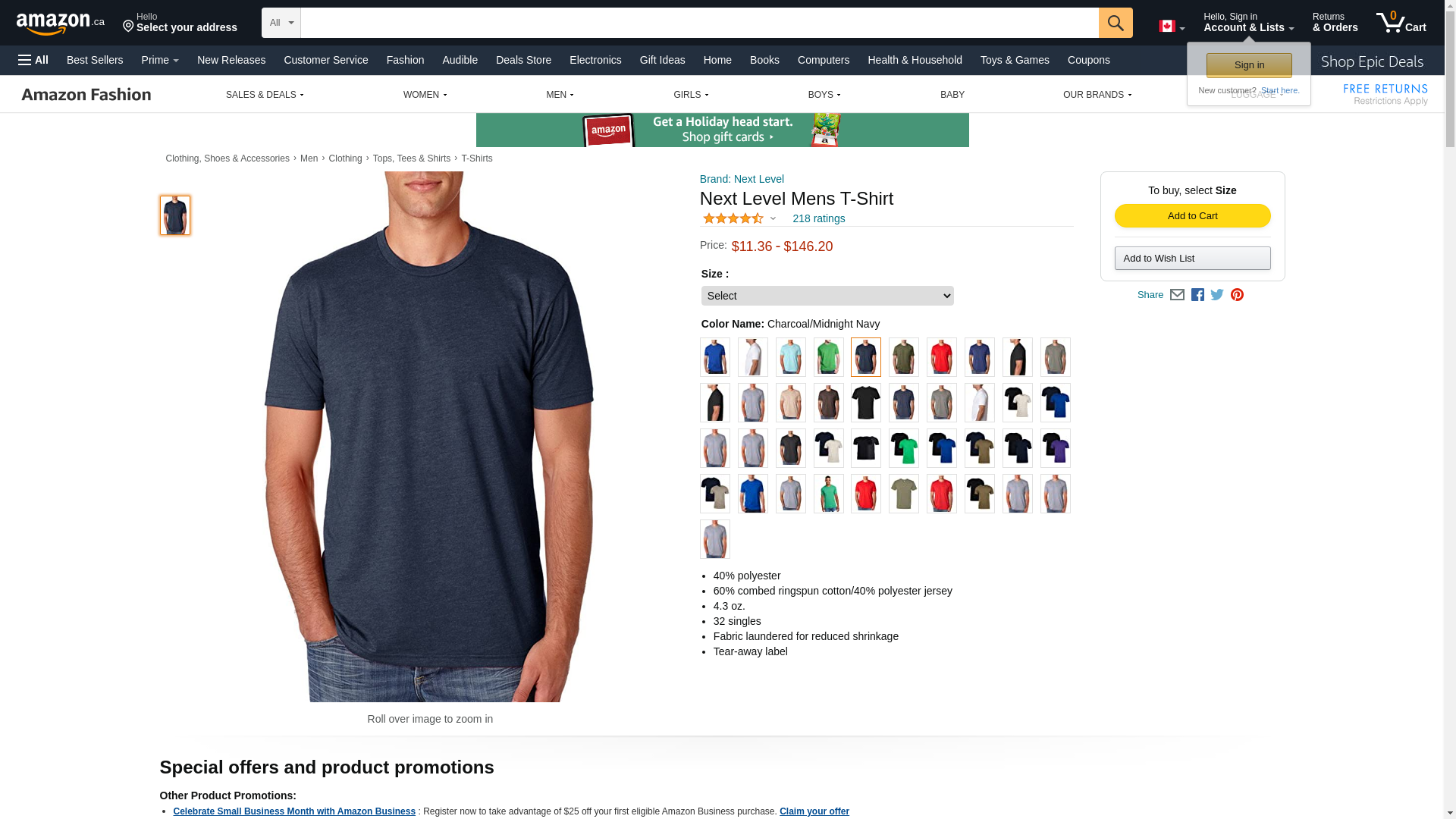Screen dimensions: 1456x819
Task: Expand the star ratings breakdown arrow
Action: tap(773, 219)
